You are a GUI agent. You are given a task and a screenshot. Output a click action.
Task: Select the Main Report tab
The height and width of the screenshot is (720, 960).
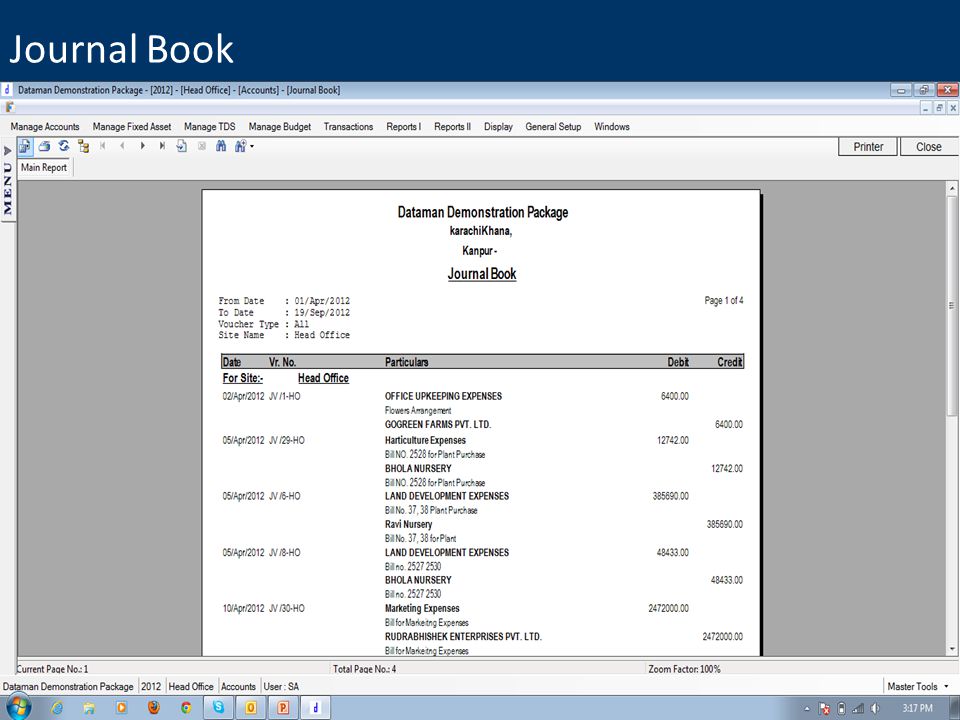point(44,167)
